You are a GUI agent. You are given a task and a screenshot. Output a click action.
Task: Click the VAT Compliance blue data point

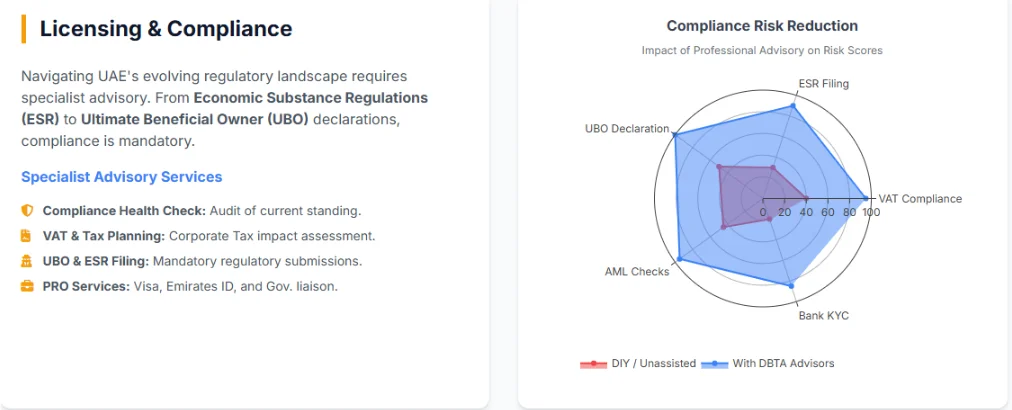[x=866, y=198]
